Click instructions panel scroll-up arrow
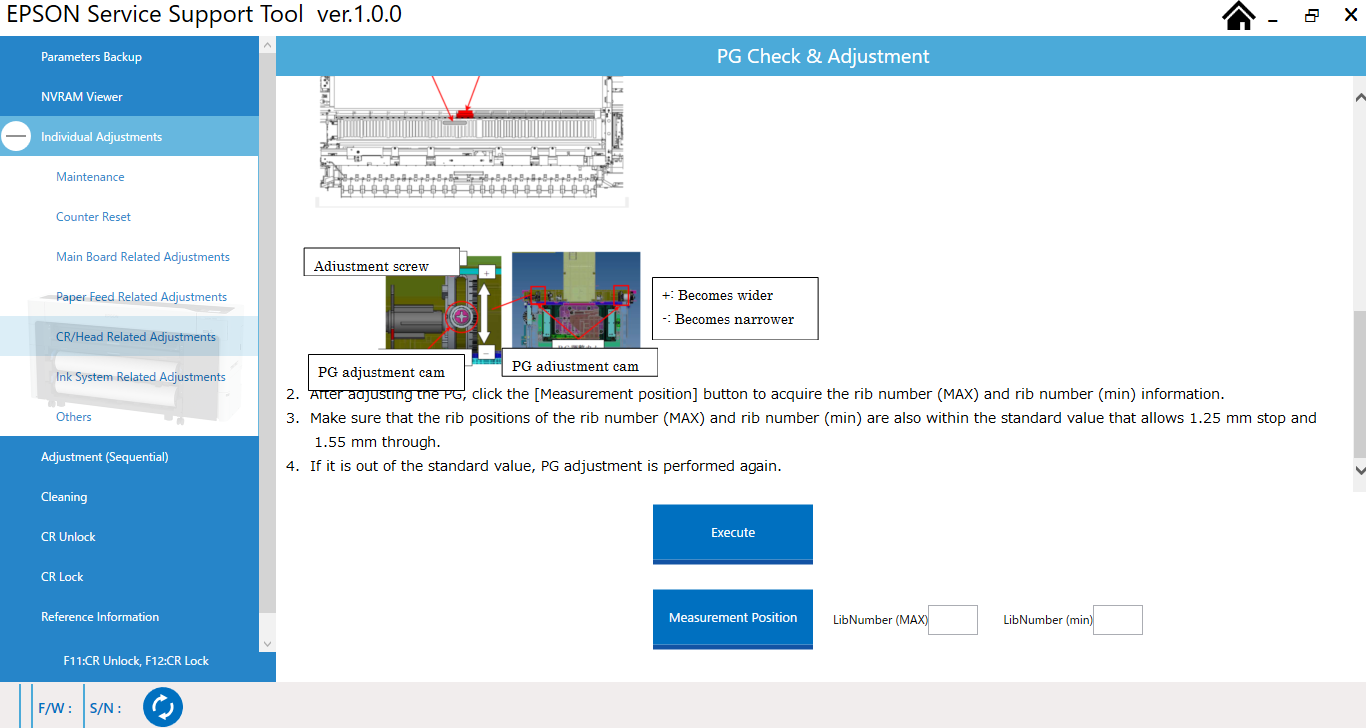1366x728 pixels. [x=1359, y=97]
